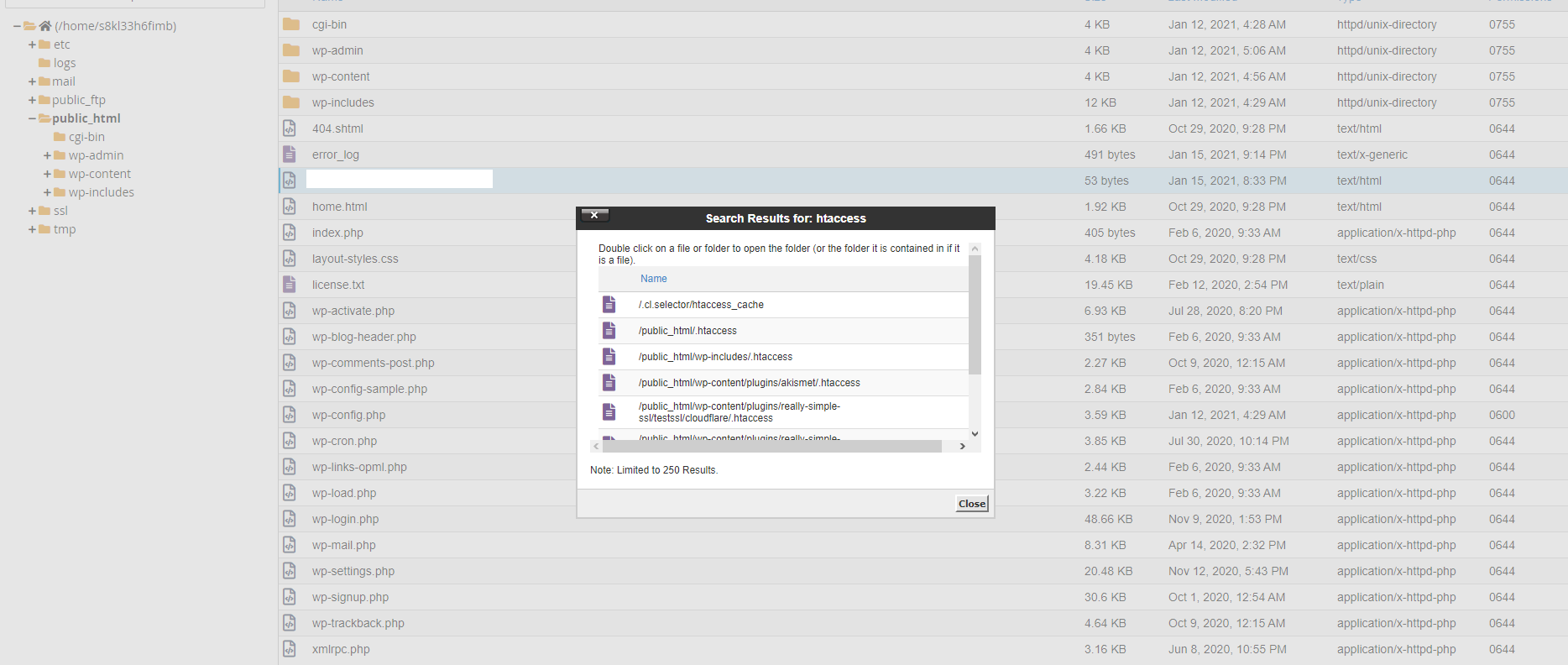
Task: Click the wp-cron.php file icon
Action: coord(290,441)
